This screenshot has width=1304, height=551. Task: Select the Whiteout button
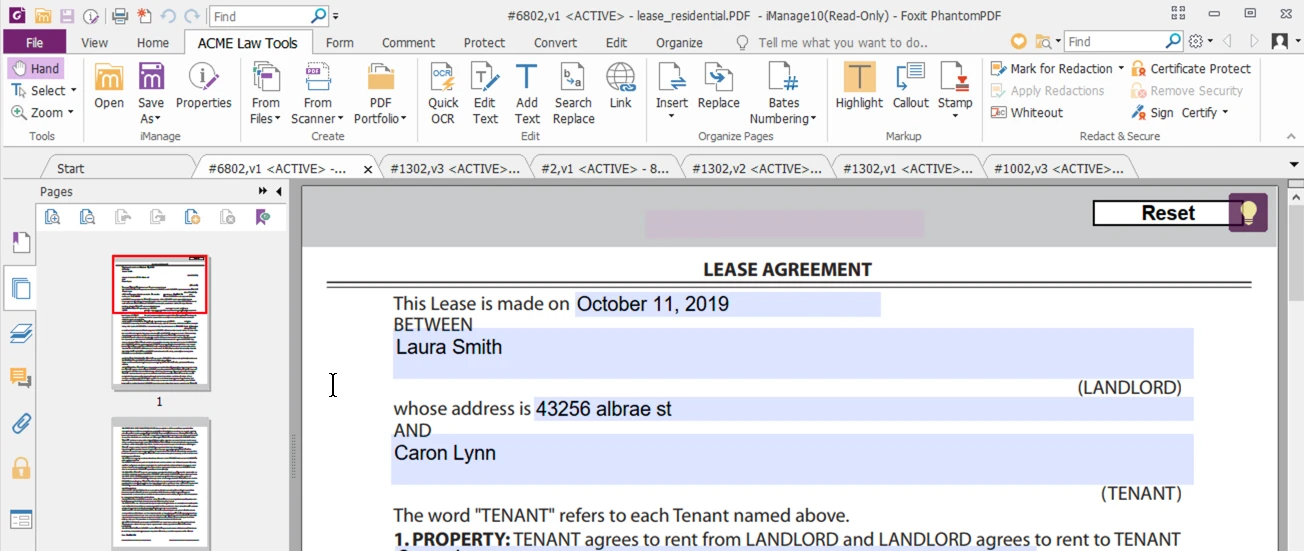click(x=1027, y=112)
